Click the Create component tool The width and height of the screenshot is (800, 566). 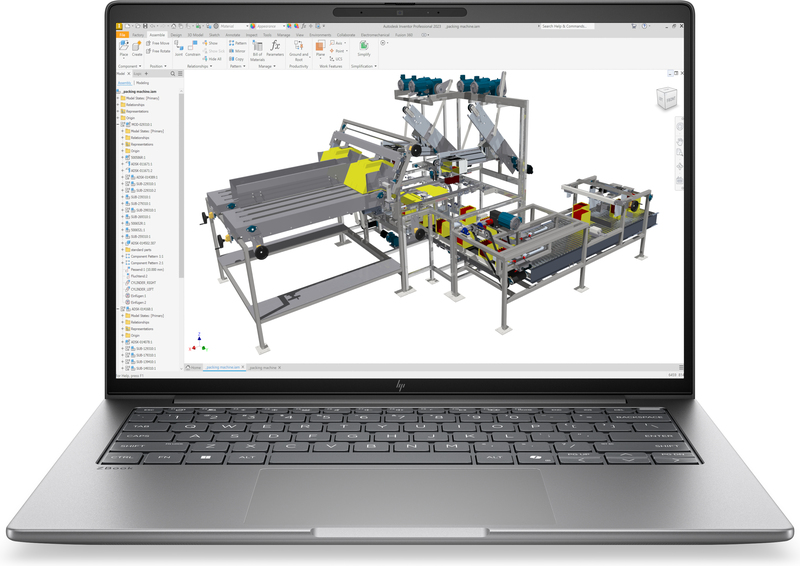[137, 49]
